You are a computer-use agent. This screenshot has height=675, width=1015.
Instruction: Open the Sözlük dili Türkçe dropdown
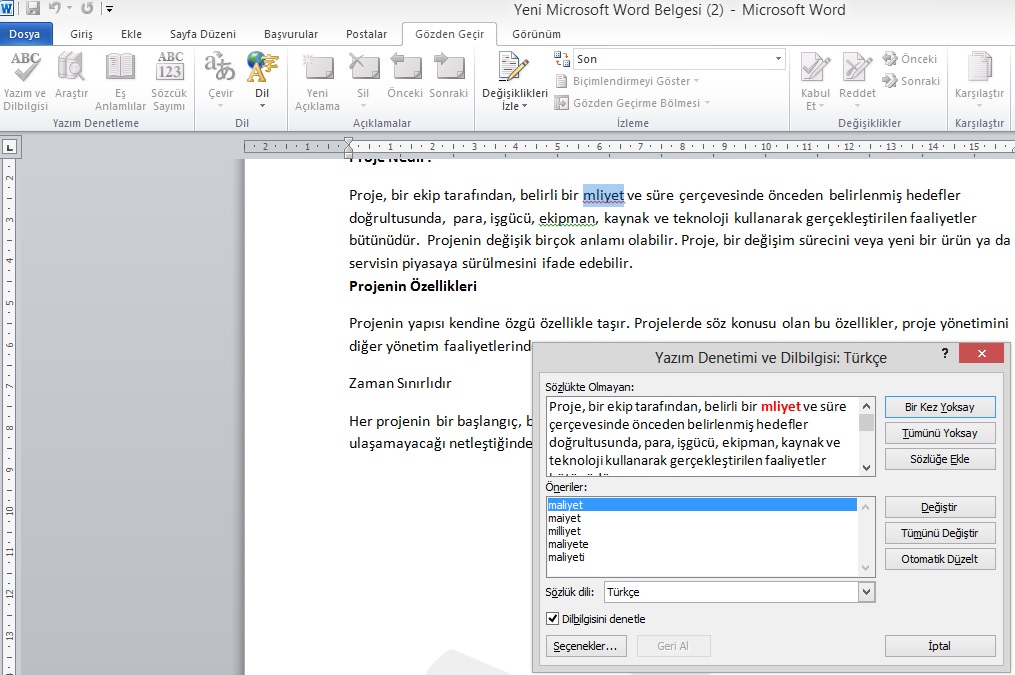coord(866,592)
